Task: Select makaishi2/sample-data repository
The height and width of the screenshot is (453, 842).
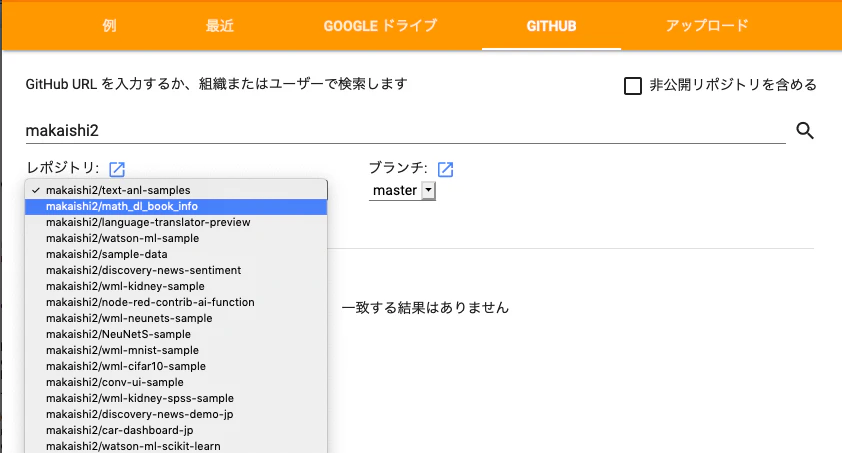Action: tap(176, 254)
